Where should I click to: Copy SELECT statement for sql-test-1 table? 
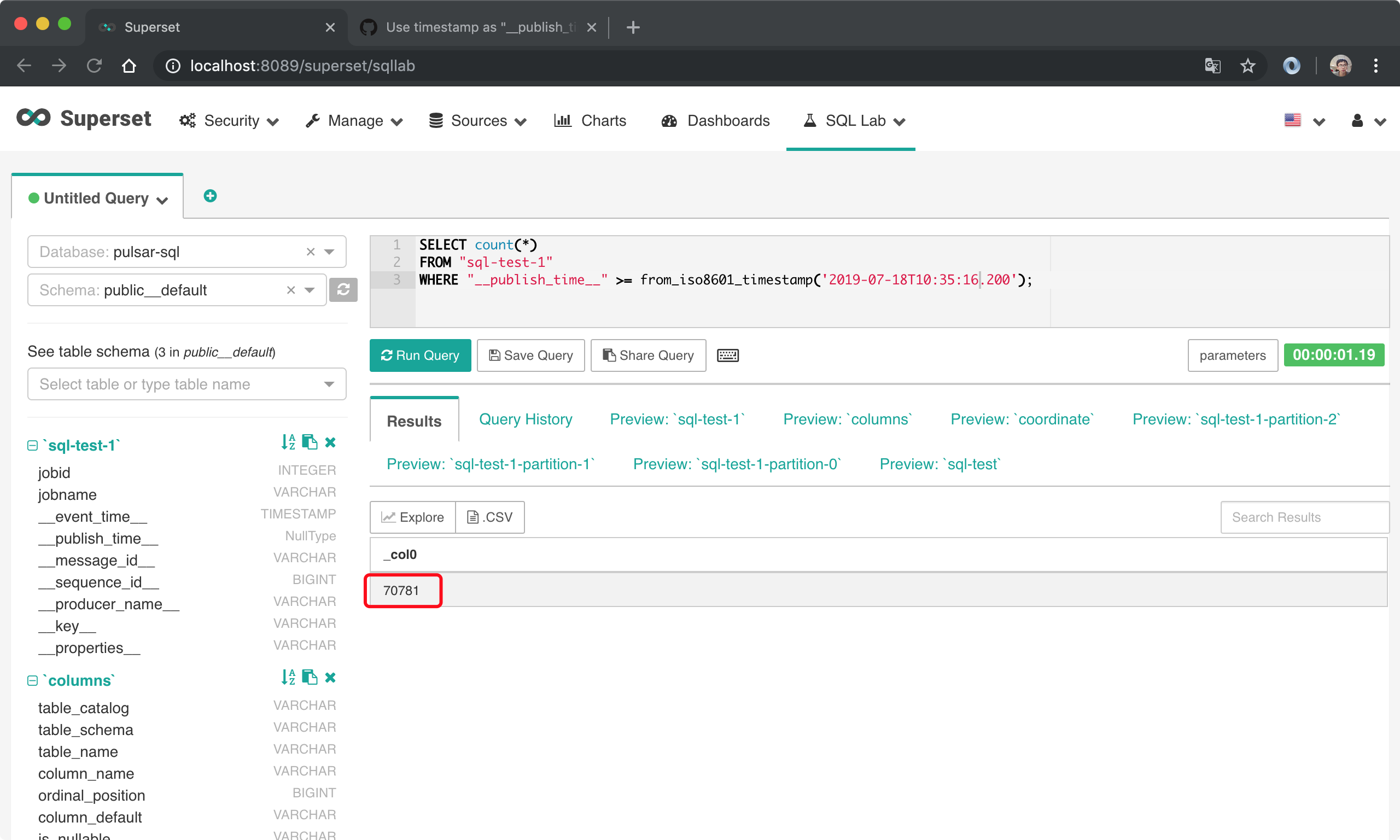pyautogui.click(x=310, y=442)
